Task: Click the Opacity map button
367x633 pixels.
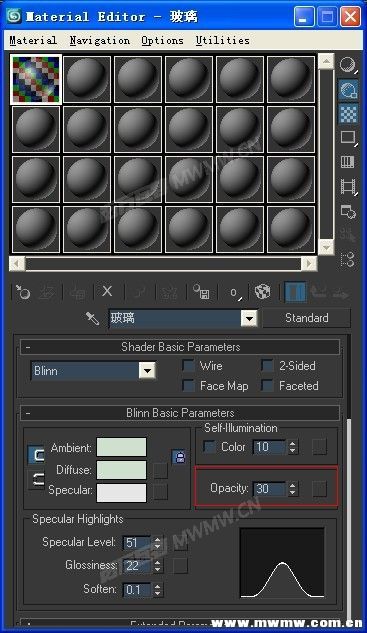Action: [320, 488]
